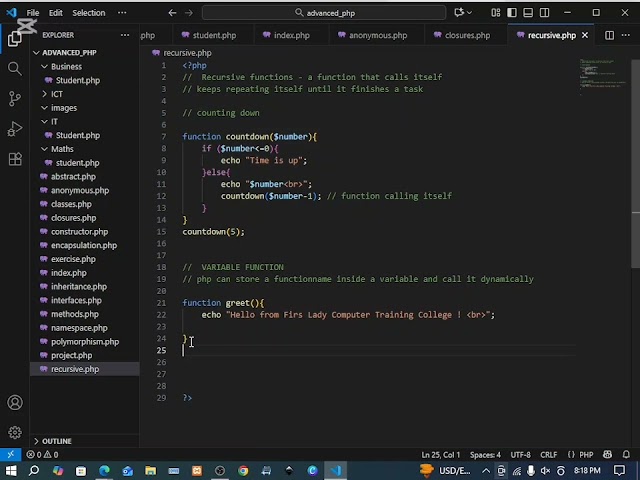Screen dimensions: 640x480
Task: Click the editor minimap
Action: (602, 78)
